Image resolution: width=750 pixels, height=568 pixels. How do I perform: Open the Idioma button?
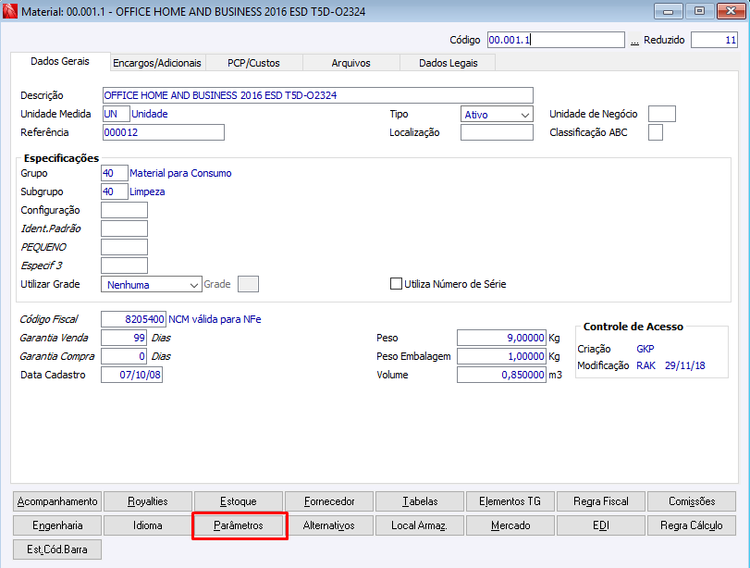[x=148, y=525]
